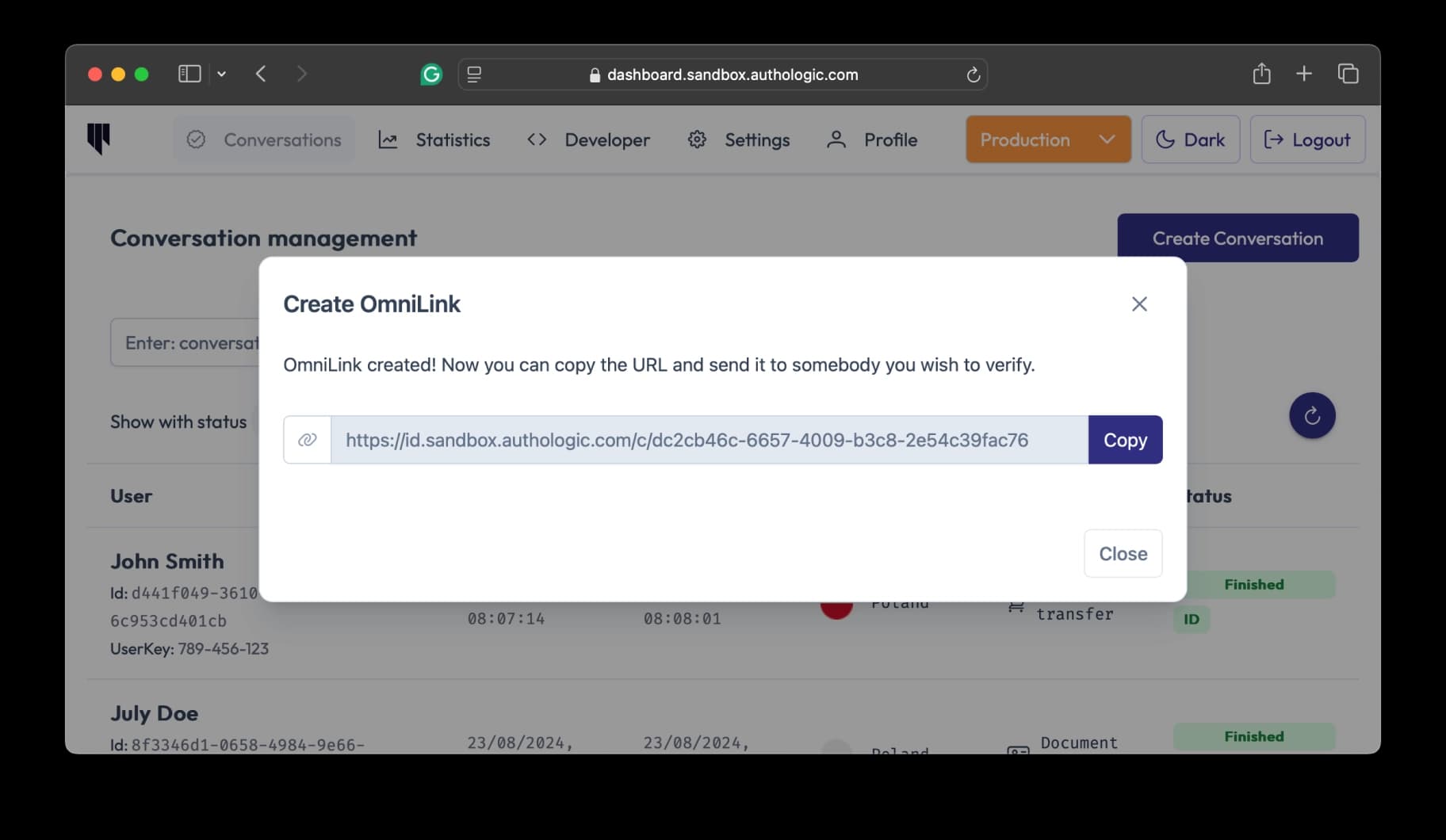This screenshot has width=1446, height=840.
Task: Click the Safari Reader view icon
Action: point(474,74)
